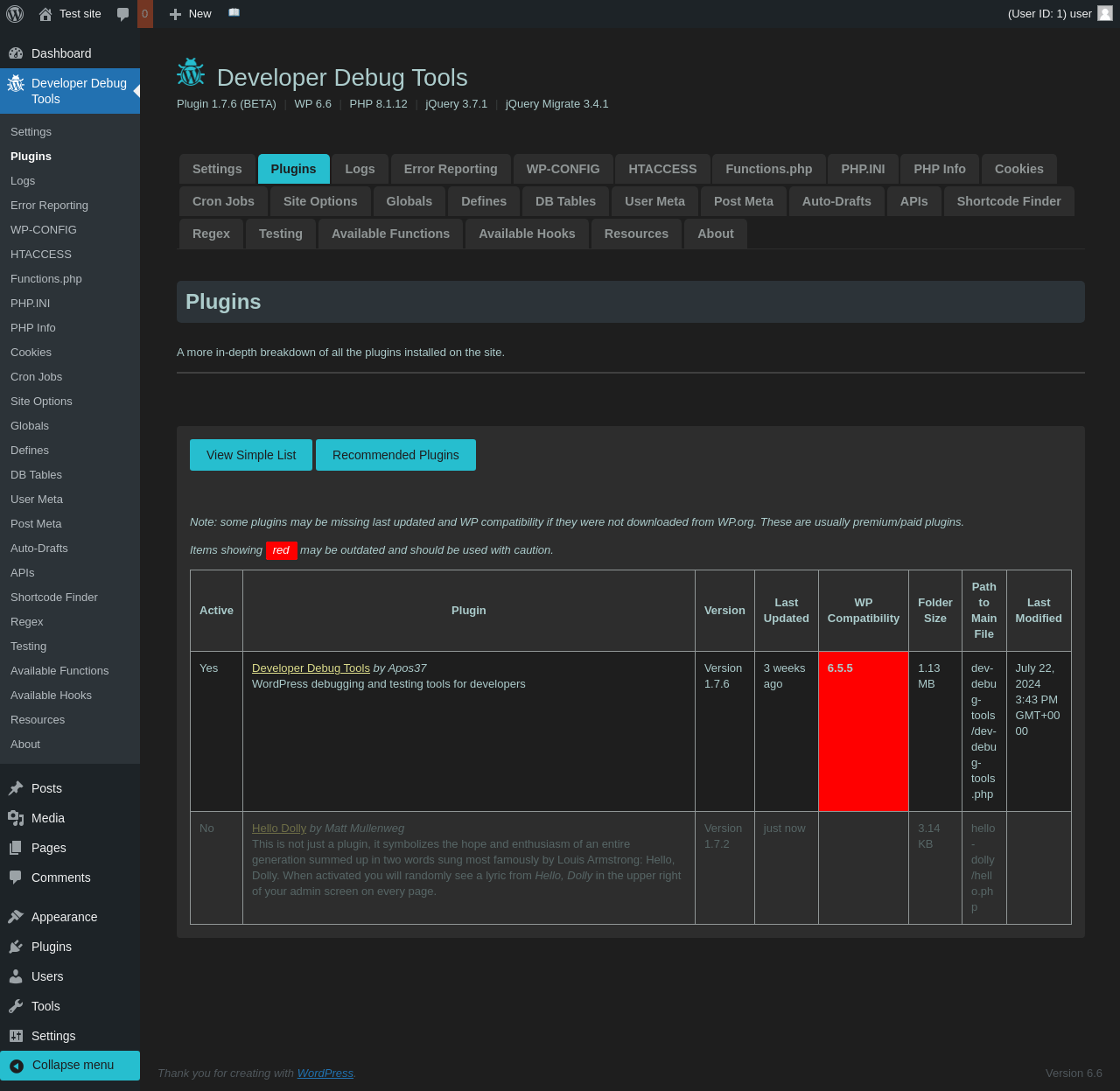Open Appearance via the paintbrush icon
Viewport: 1120px width, 1091px height.
[16, 917]
